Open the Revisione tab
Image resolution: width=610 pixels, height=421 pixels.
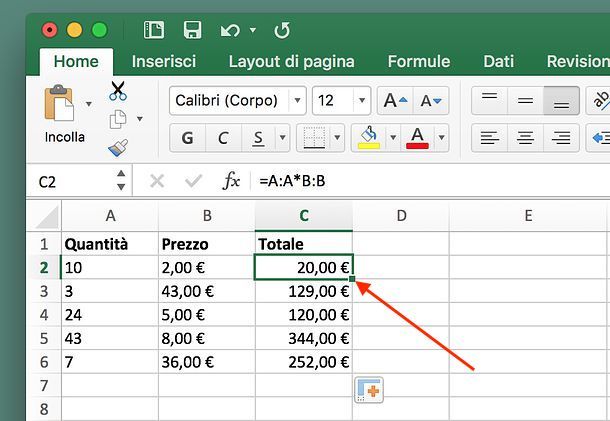pyautogui.click(x=578, y=61)
